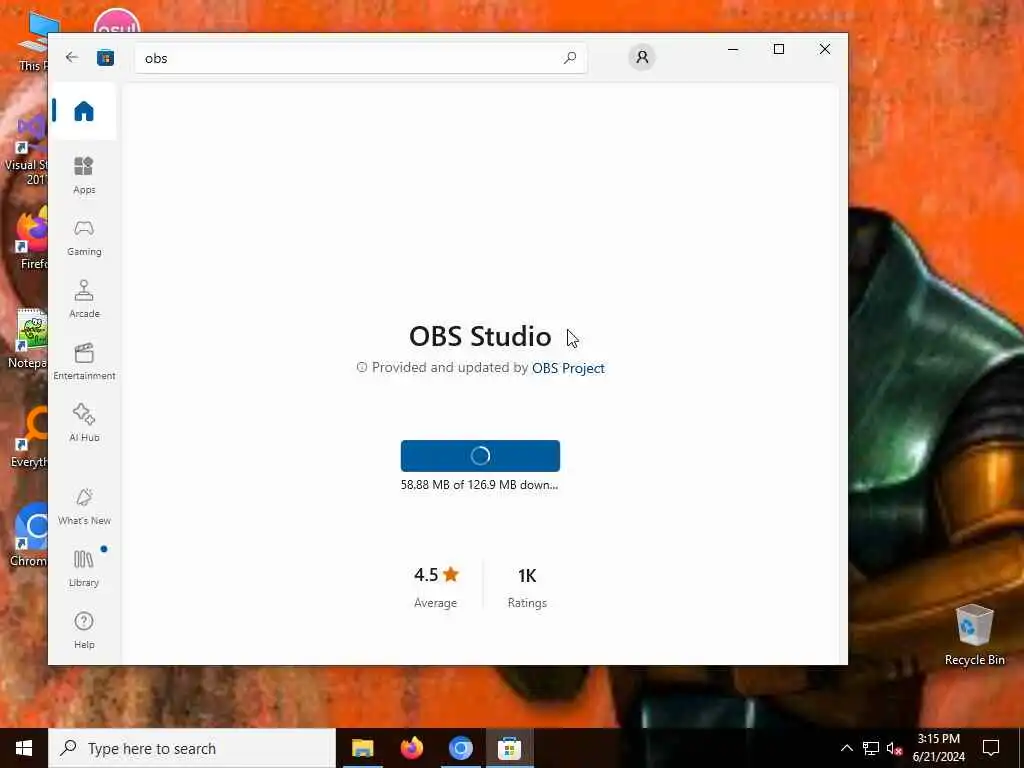Open the AI Hub section

[84, 423]
